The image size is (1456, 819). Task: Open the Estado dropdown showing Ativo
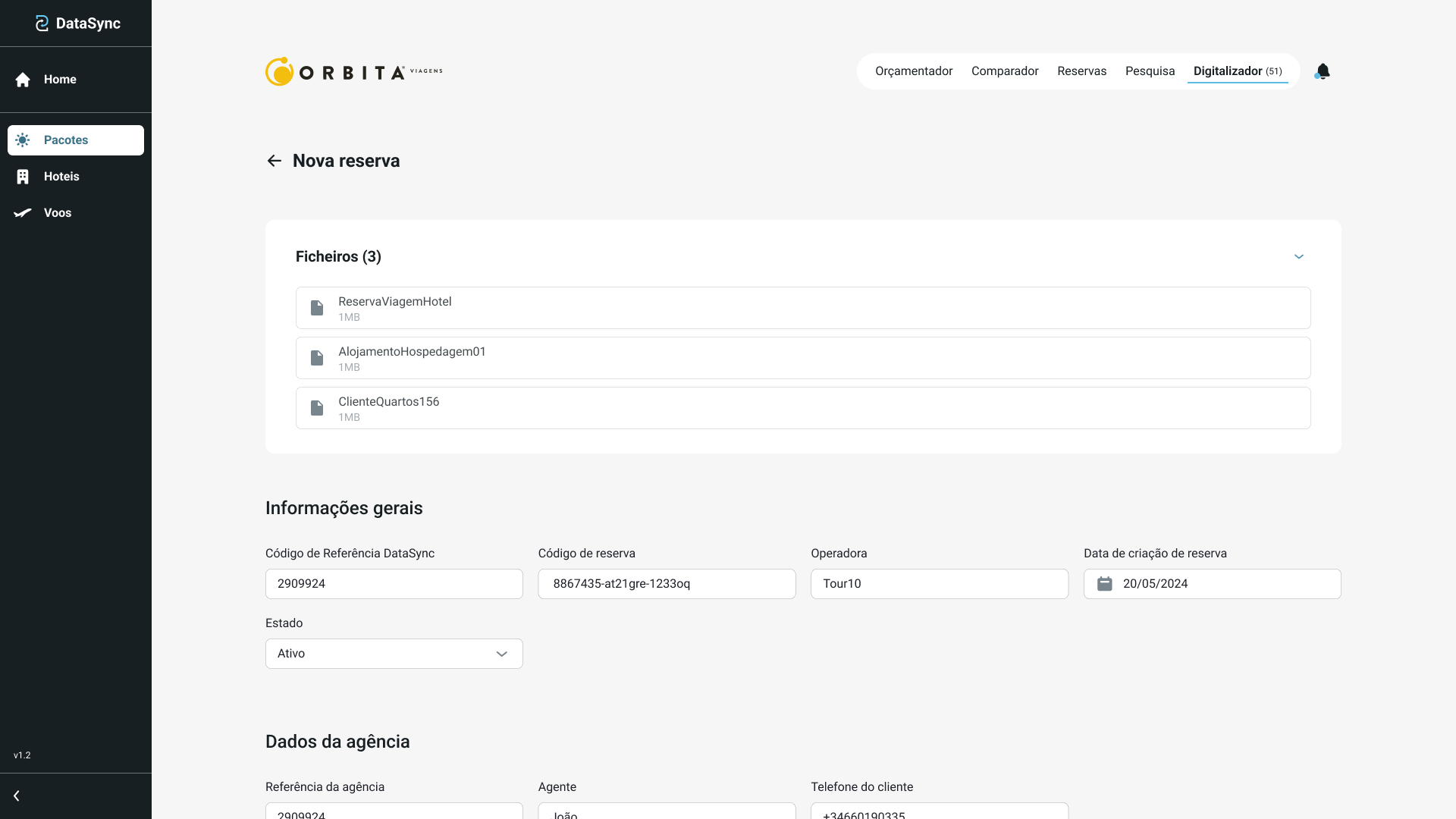[394, 654]
